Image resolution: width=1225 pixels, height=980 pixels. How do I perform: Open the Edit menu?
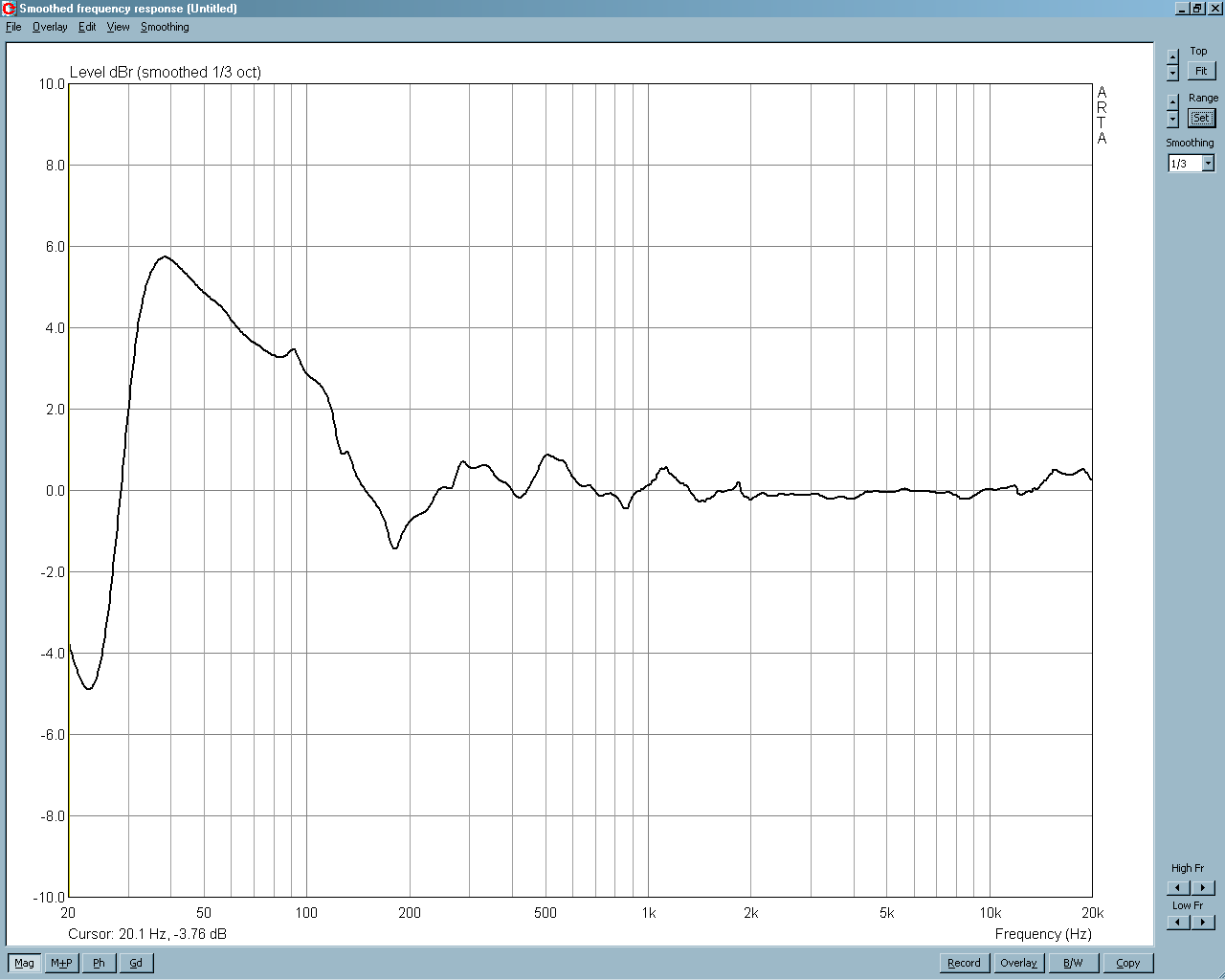[87, 27]
